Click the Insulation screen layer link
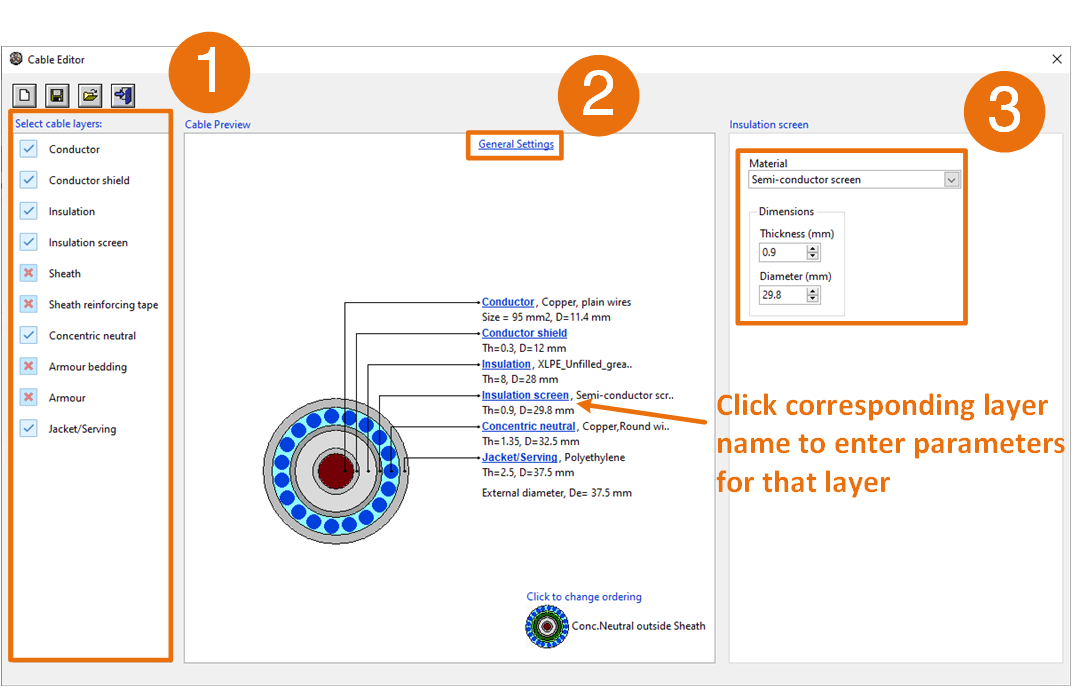The image size is (1090, 687). click(525, 395)
